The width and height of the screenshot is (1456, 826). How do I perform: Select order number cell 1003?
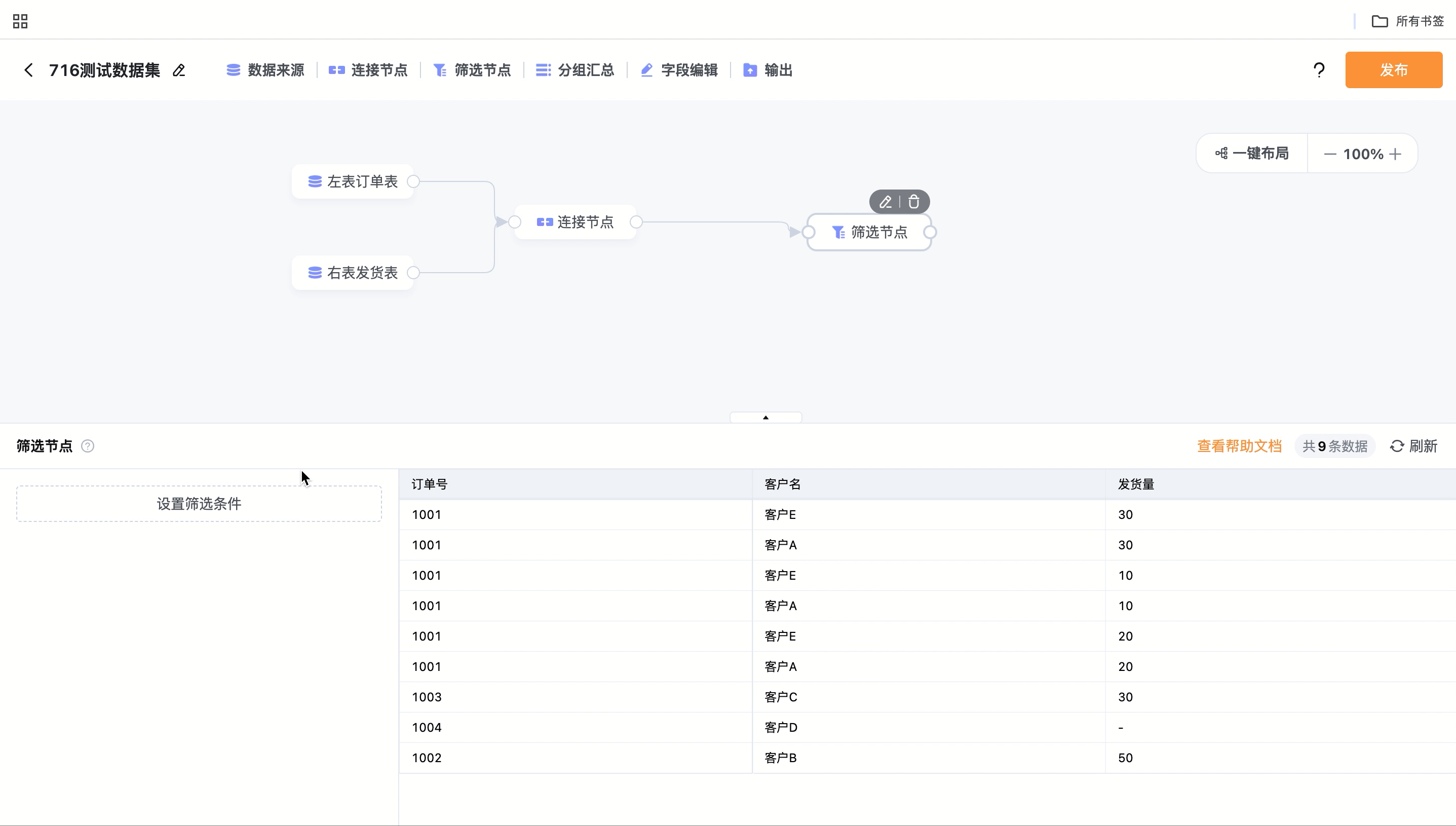point(576,697)
